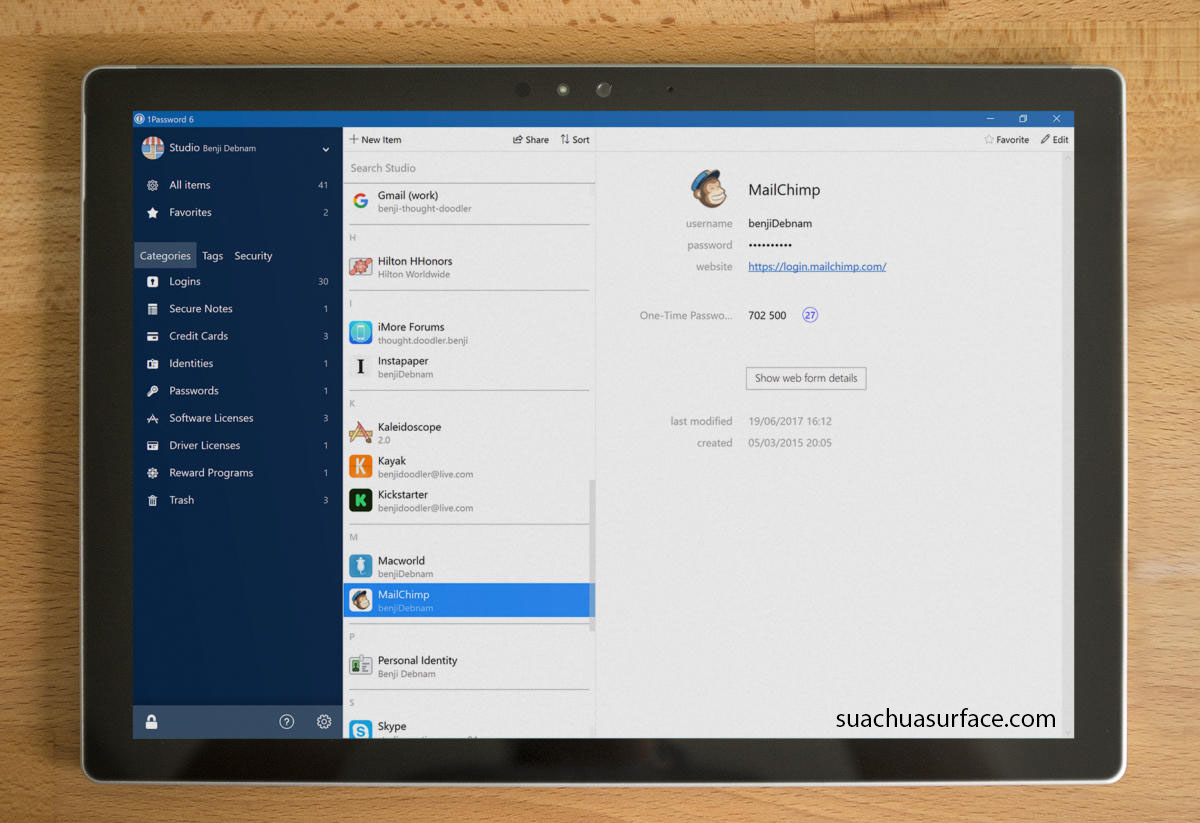Open help with the question mark icon
The width and height of the screenshot is (1200, 823).
(287, 722)
